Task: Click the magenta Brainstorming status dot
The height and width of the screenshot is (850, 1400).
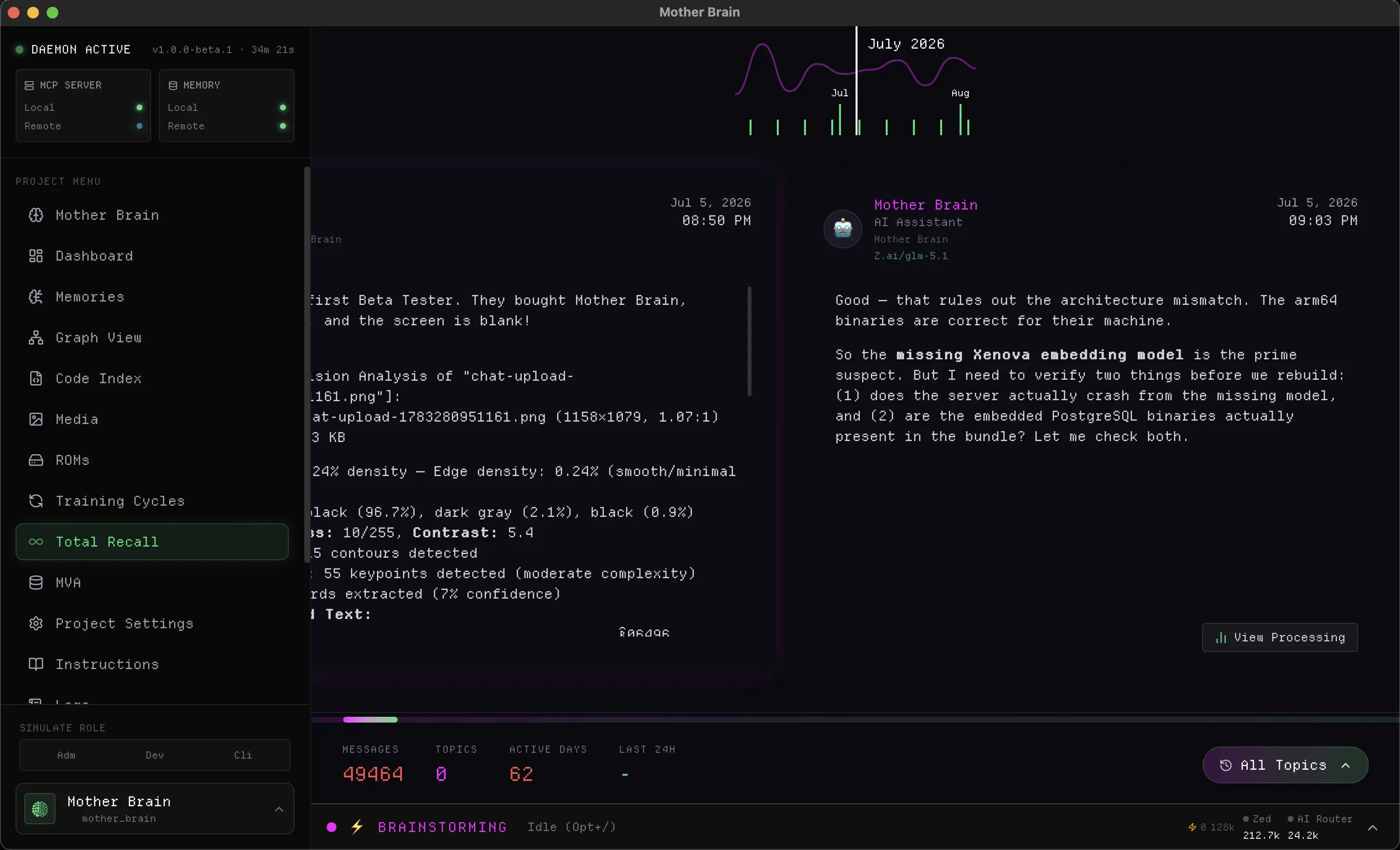Action: coord(332,827)
